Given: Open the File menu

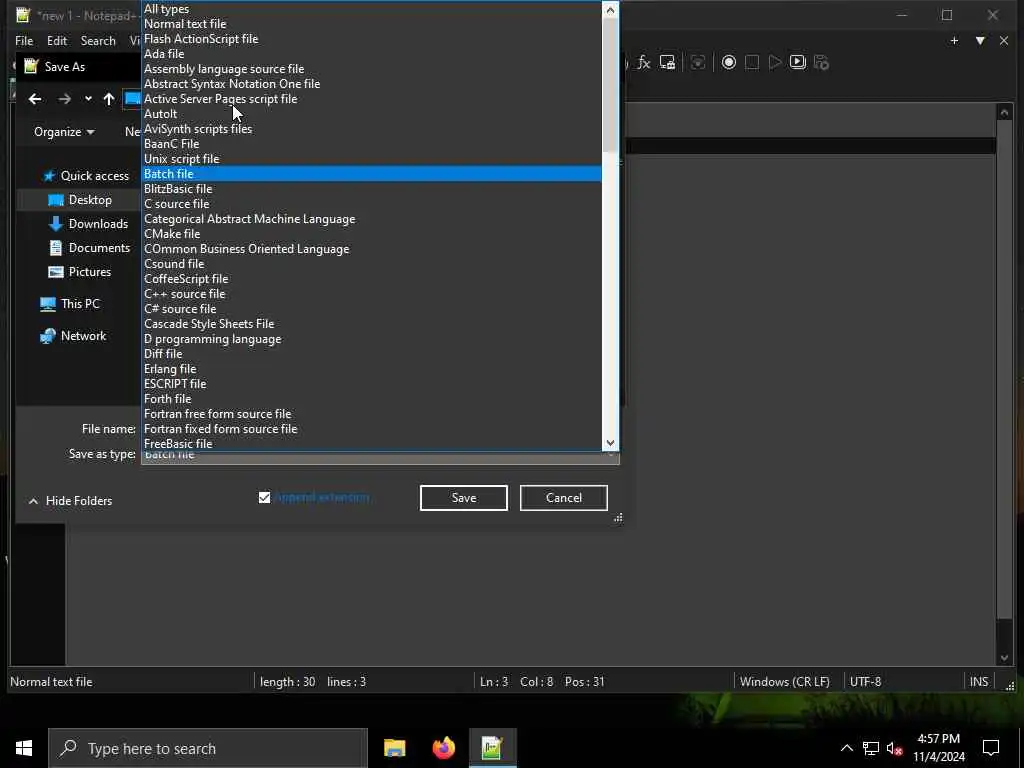Looking at the screenshot, I should pos(24,40).
